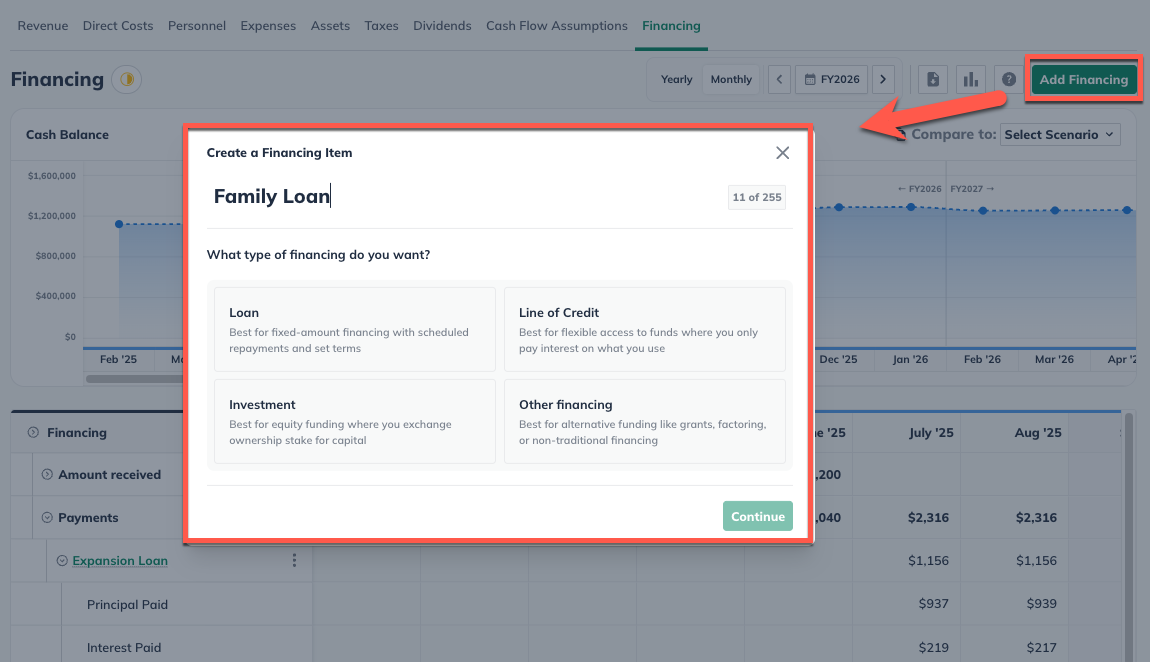Viewport: 1150px width, 662px height.
Task: Expand the Amount received row
Action: click(x=47, y=474)
